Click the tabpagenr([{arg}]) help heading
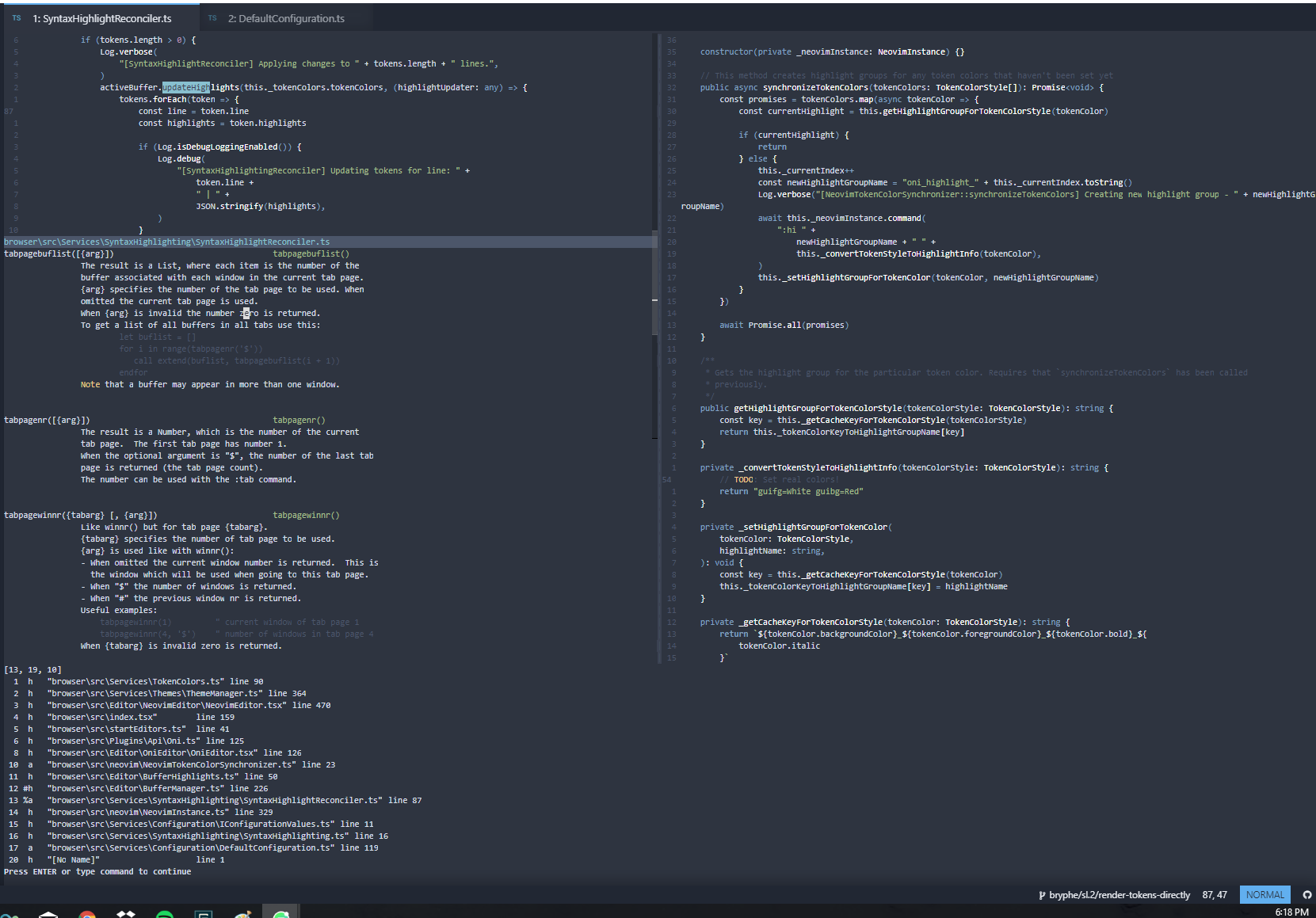This screenshot has width=1316, height=918. click(x=47, y=420)
